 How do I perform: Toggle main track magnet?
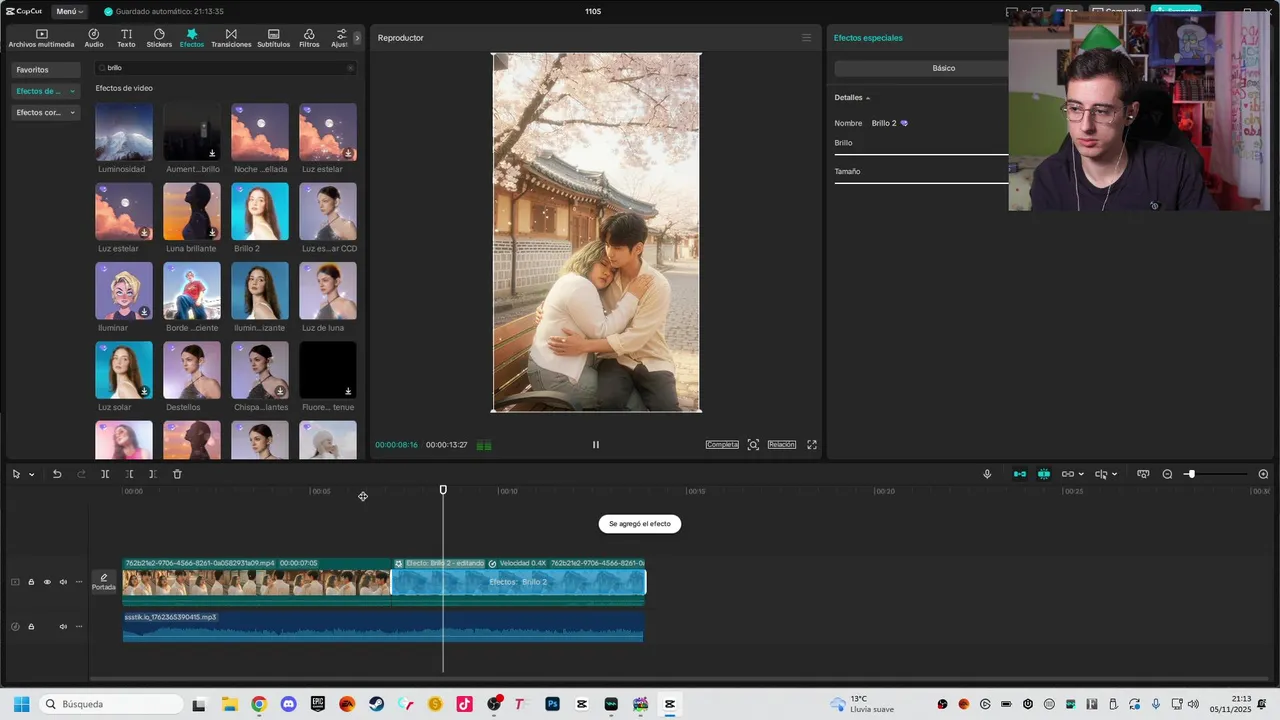pos(1020,474)
